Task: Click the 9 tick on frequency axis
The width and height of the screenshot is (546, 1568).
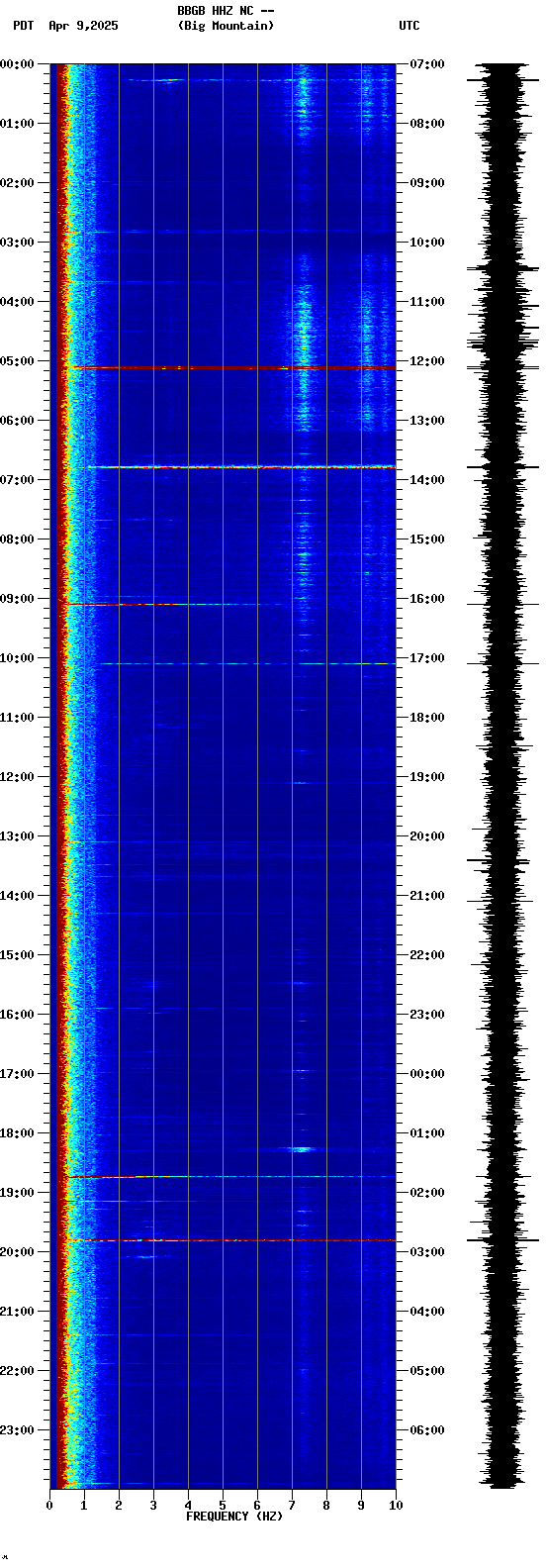Action: coord(361,1506)
